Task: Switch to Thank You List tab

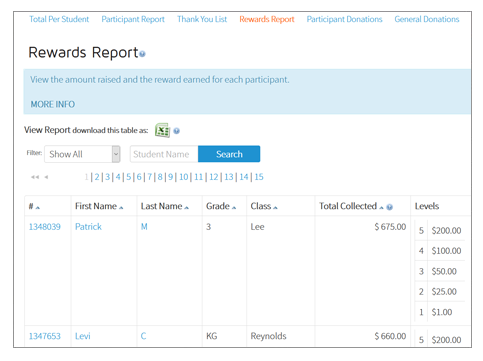Action: (x=202, y=19)
